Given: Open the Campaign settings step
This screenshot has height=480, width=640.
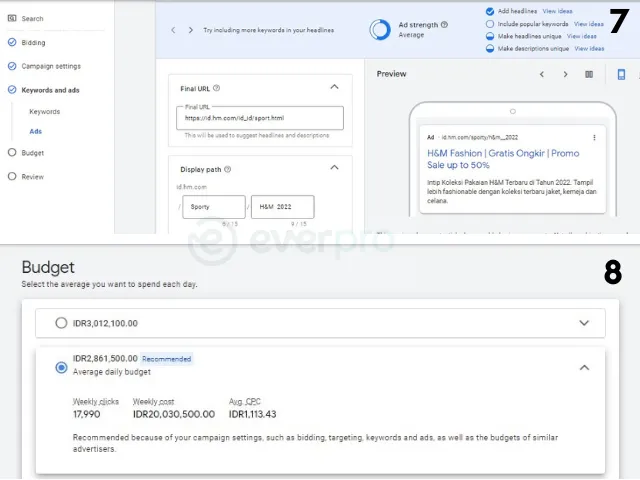Looking at the screenshot, I should coord(51,66).
